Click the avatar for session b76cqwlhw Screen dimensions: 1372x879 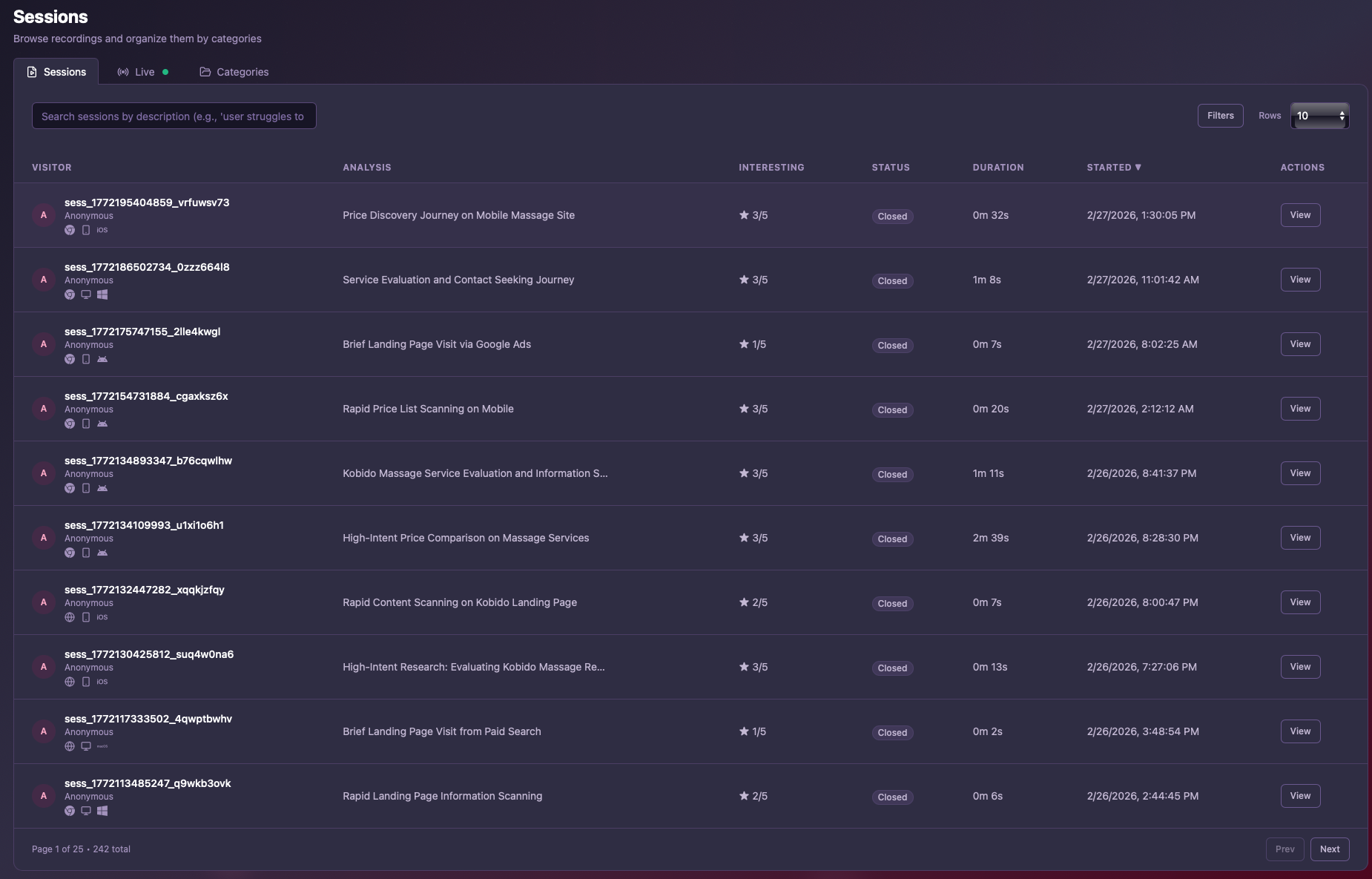pos(44,473)
